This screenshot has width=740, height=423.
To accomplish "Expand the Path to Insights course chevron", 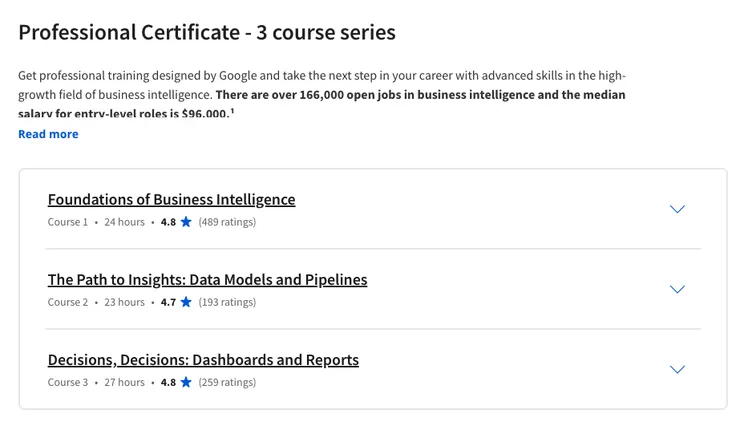I will [677, 289].
